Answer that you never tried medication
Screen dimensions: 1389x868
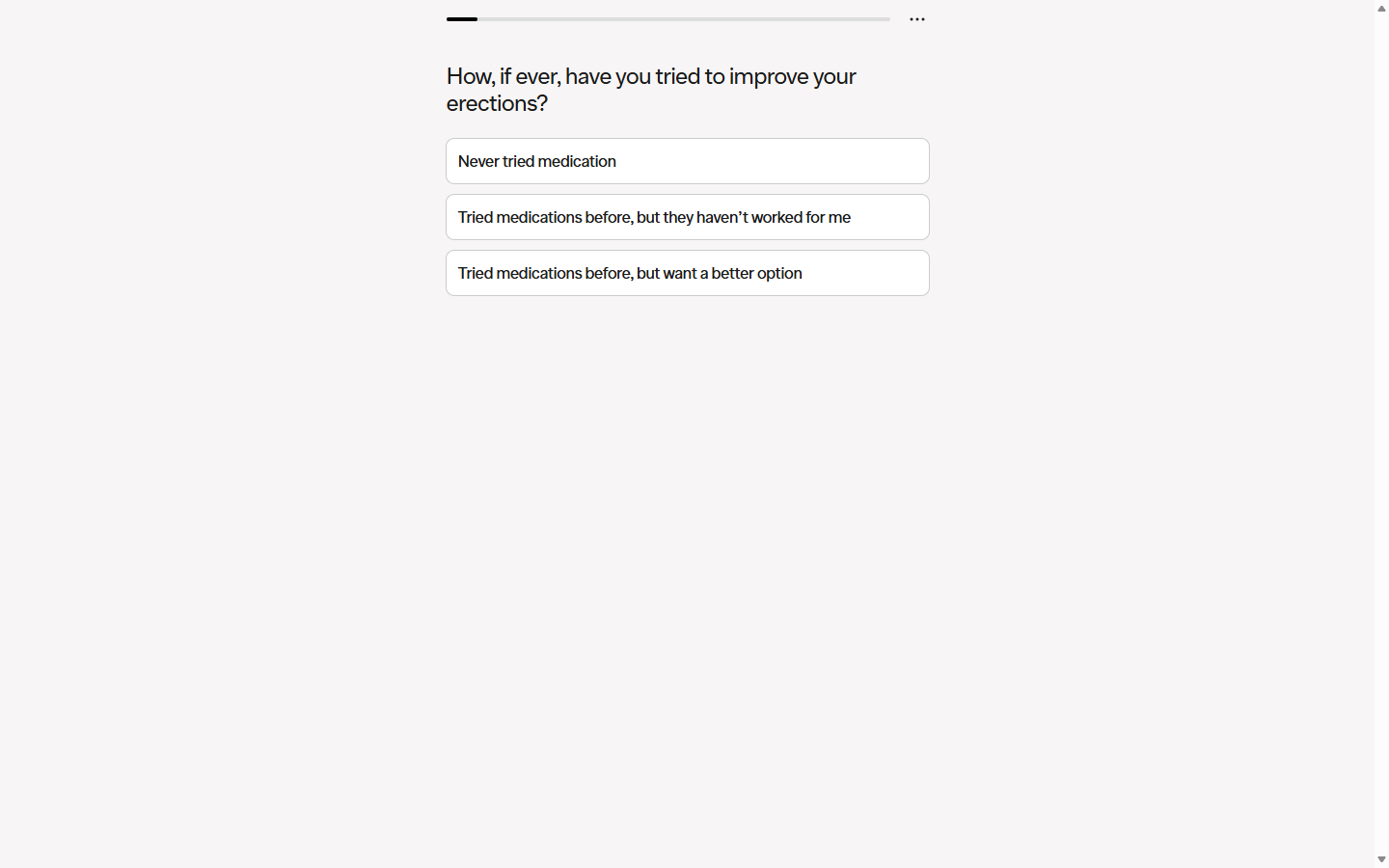(x=687, y=161)
